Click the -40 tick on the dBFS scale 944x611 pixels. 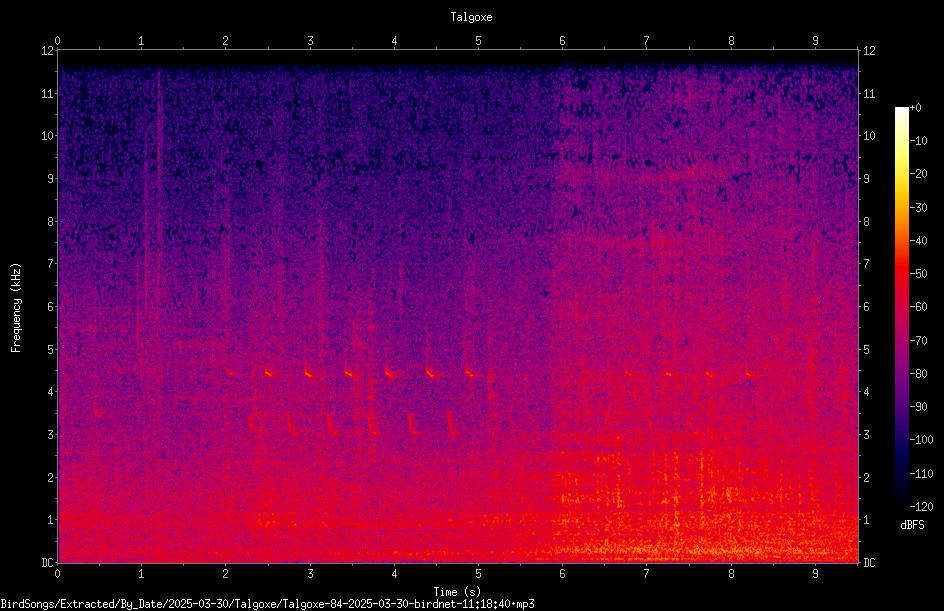[918, 241]
